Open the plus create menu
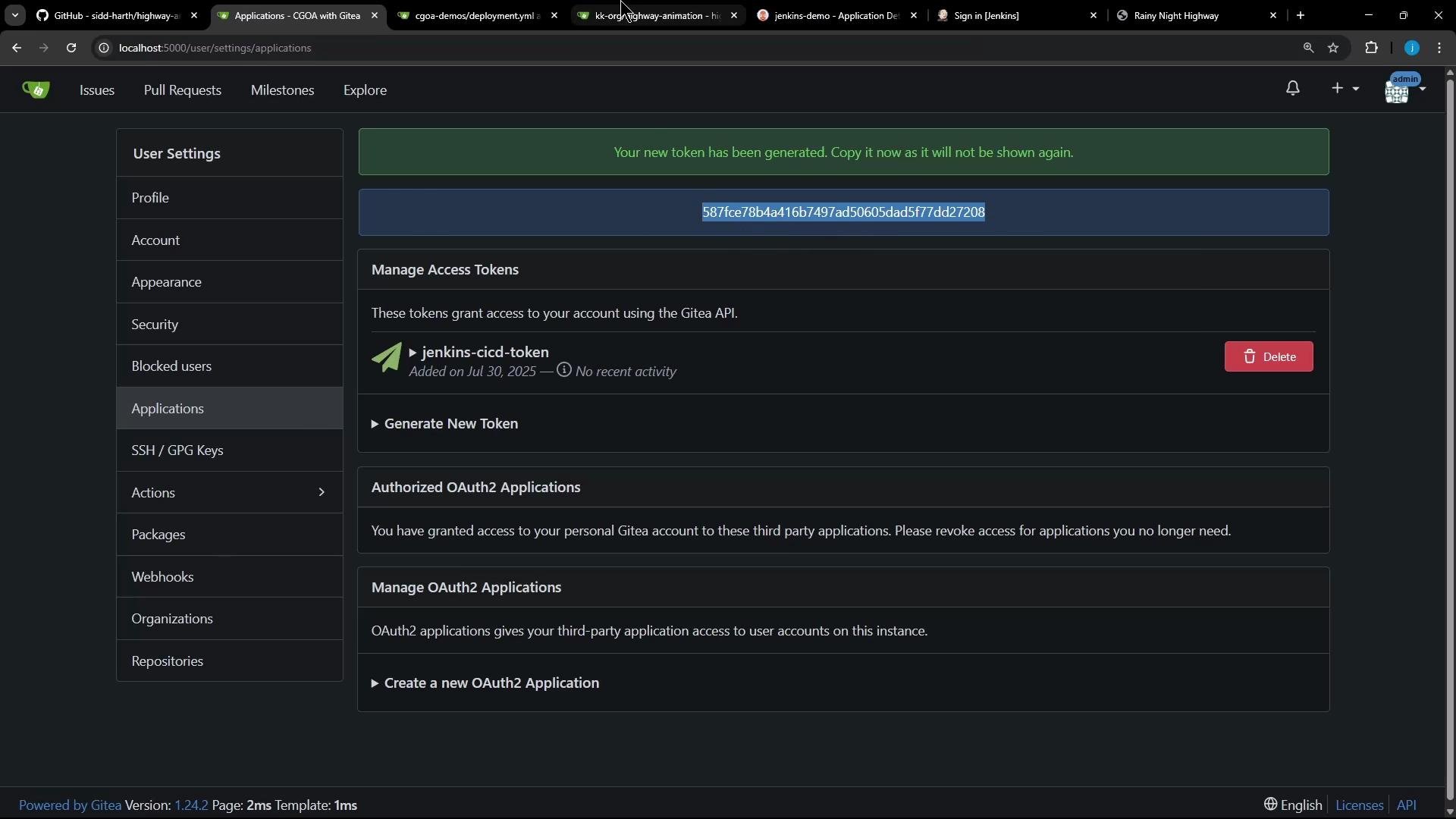The height and width of the screenshot is (819, 1456). click(x=1345, y=89)
